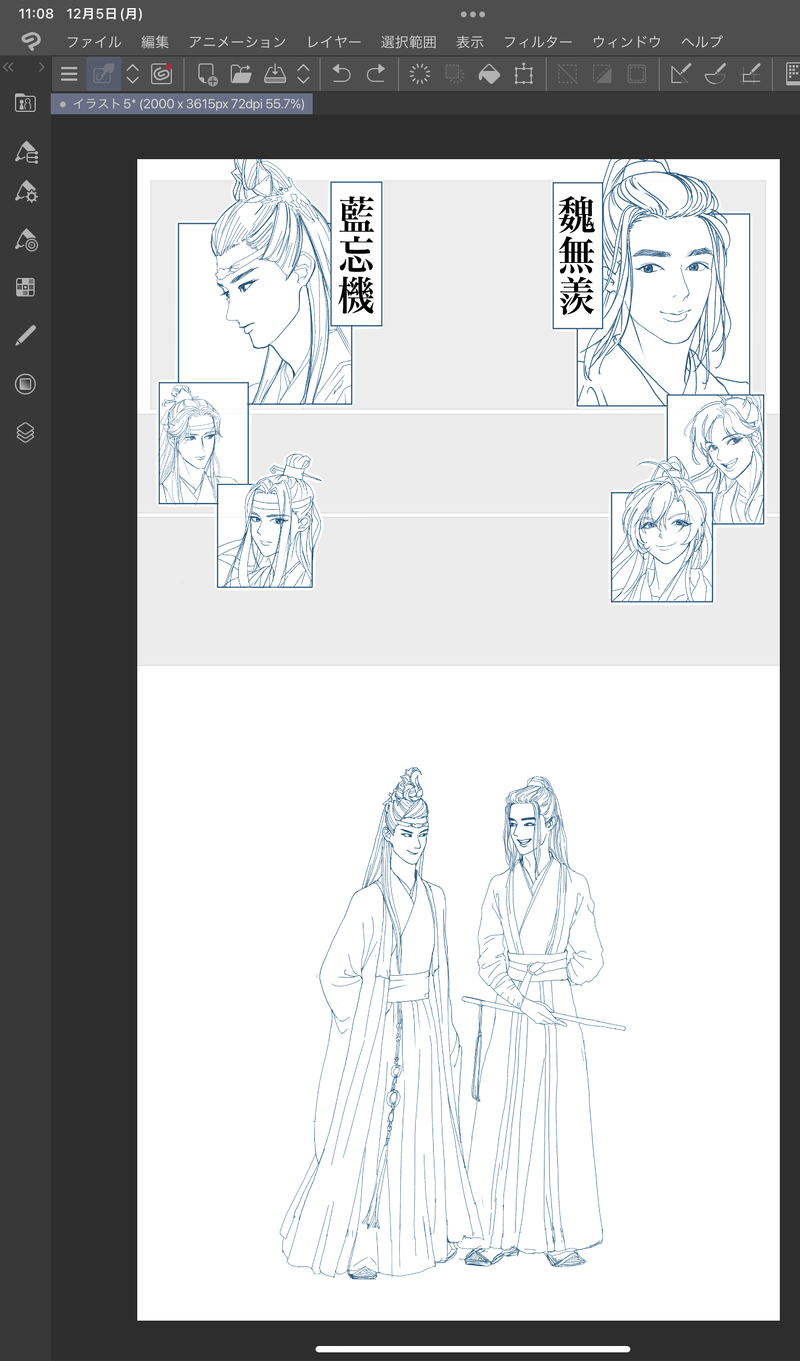Tap the iPad multitasking three dots
Screen dimensions: 800x1361
pos(473,15)
